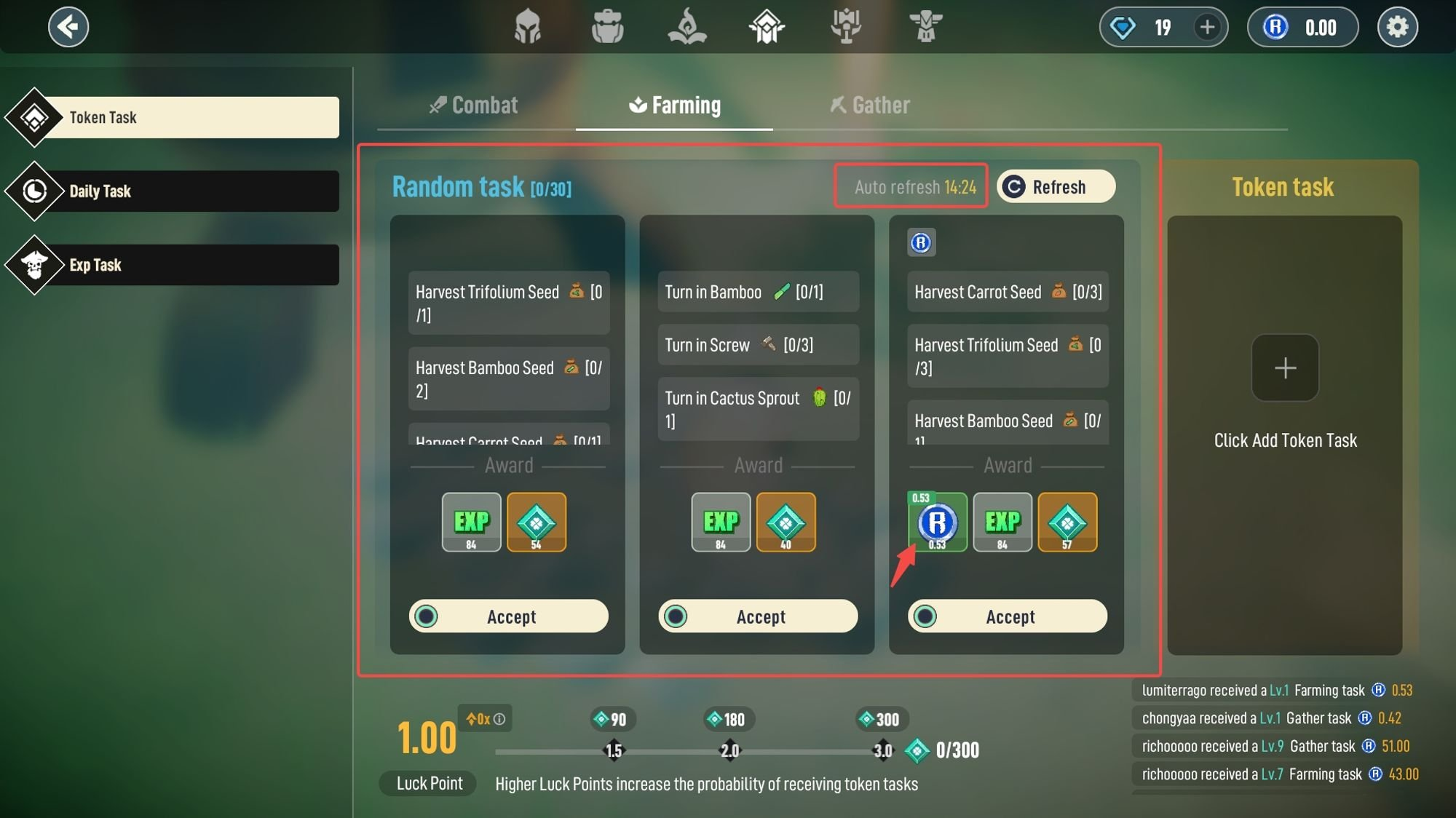Accept the Turn in Bamboo task

tap(758, 616)
